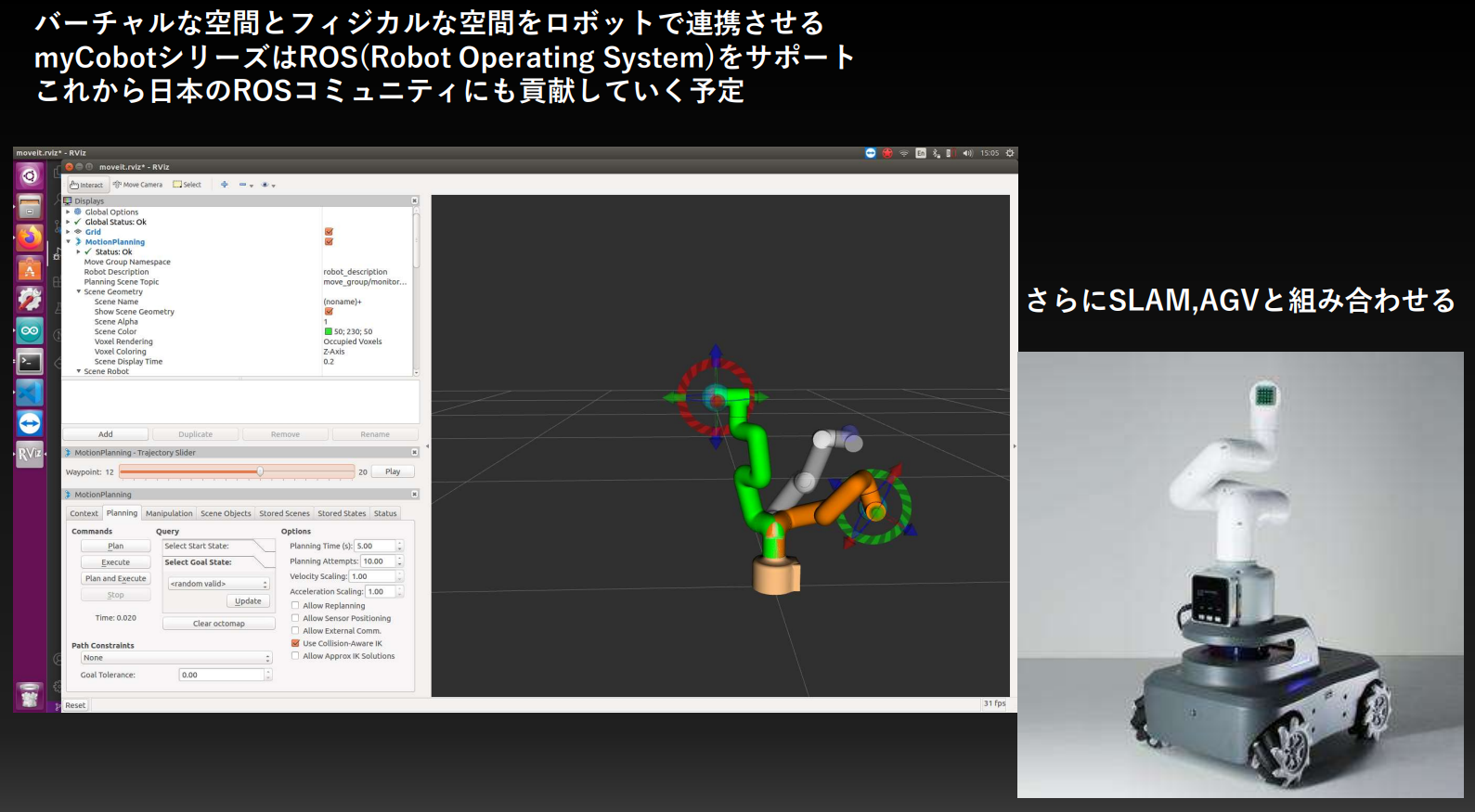Image resolution: width=1475 pixels, height=812 pixels.
Task: Click the Execute button
Action: [115, 562]
